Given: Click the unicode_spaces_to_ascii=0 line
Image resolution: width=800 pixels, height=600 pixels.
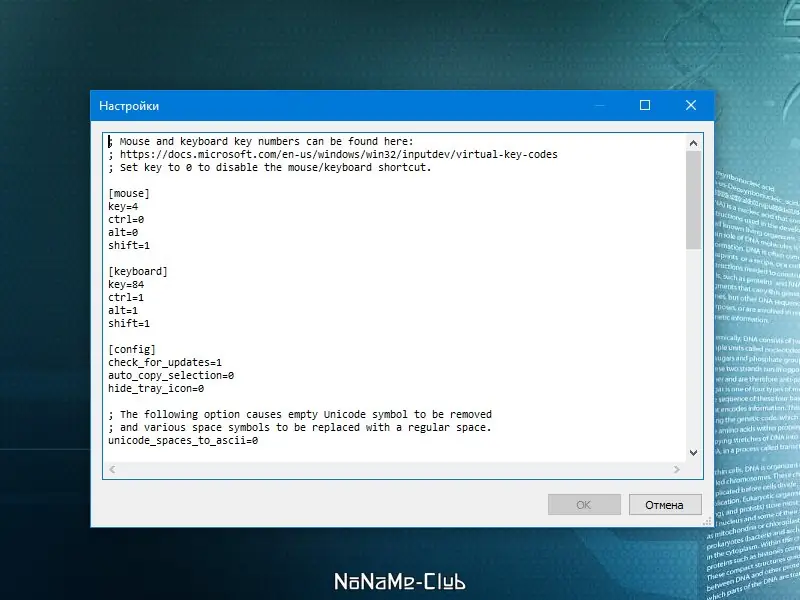Looking at the screenshot, I should point(183,440).
